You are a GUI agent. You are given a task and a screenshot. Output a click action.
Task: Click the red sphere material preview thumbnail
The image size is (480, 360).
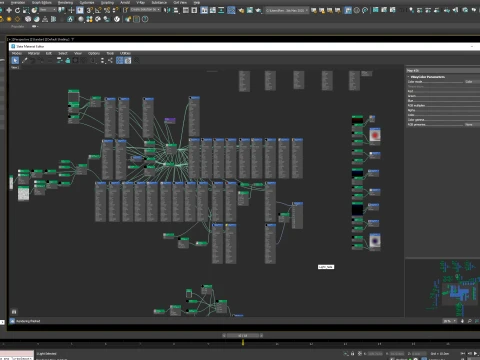click(375, 136)
